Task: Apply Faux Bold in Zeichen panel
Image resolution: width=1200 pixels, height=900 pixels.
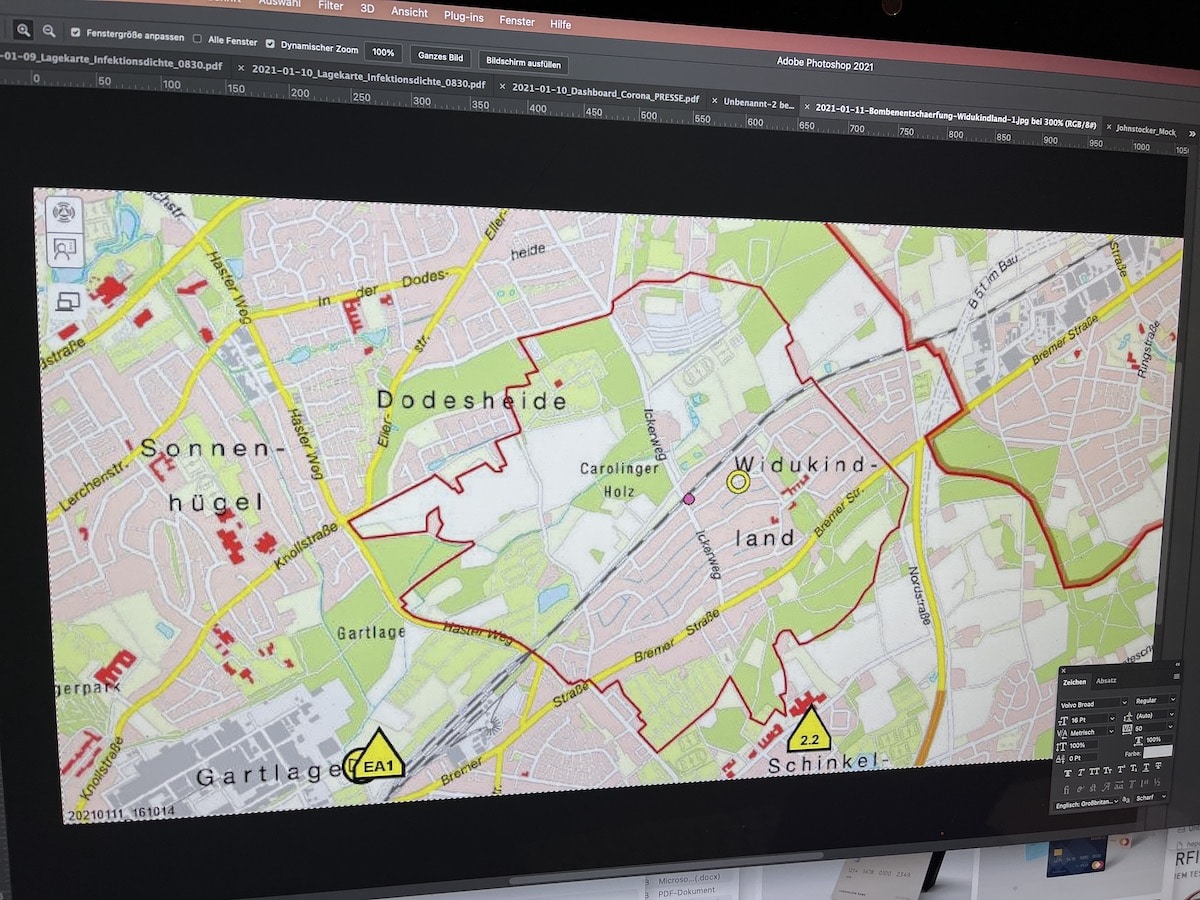Action: [x=1068, y=771]
